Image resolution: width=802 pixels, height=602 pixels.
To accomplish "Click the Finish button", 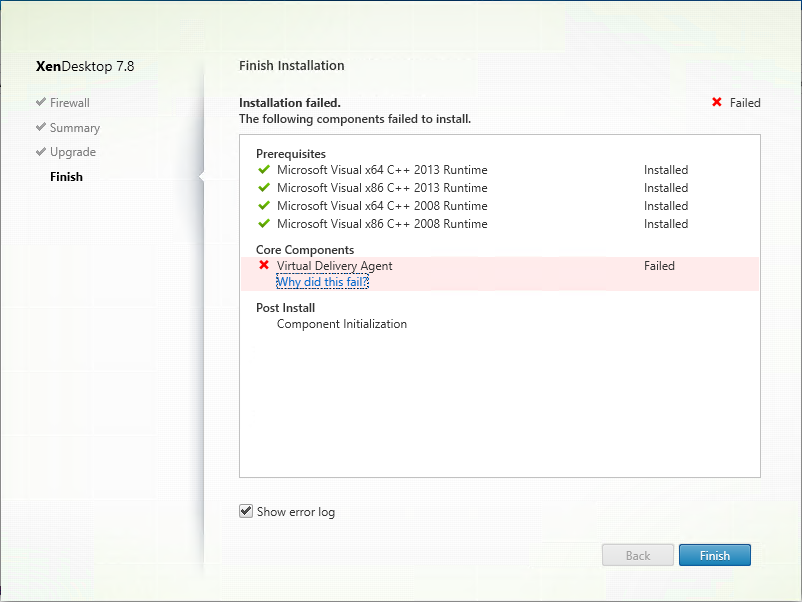I will [x=715, y=555].
